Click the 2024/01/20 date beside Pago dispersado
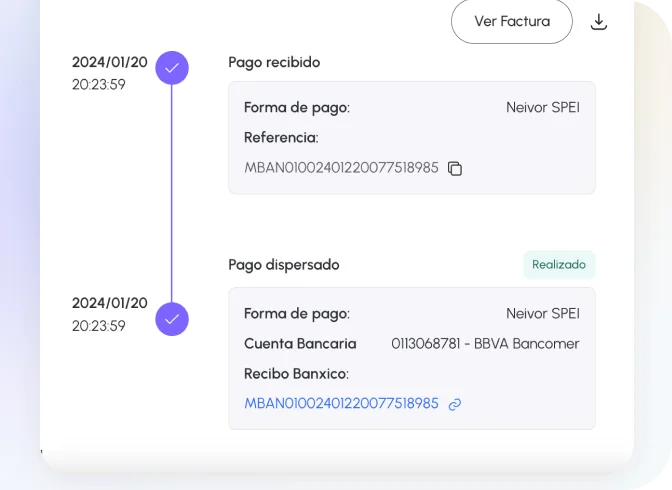672x490 pixels. [x=110, y=303]
